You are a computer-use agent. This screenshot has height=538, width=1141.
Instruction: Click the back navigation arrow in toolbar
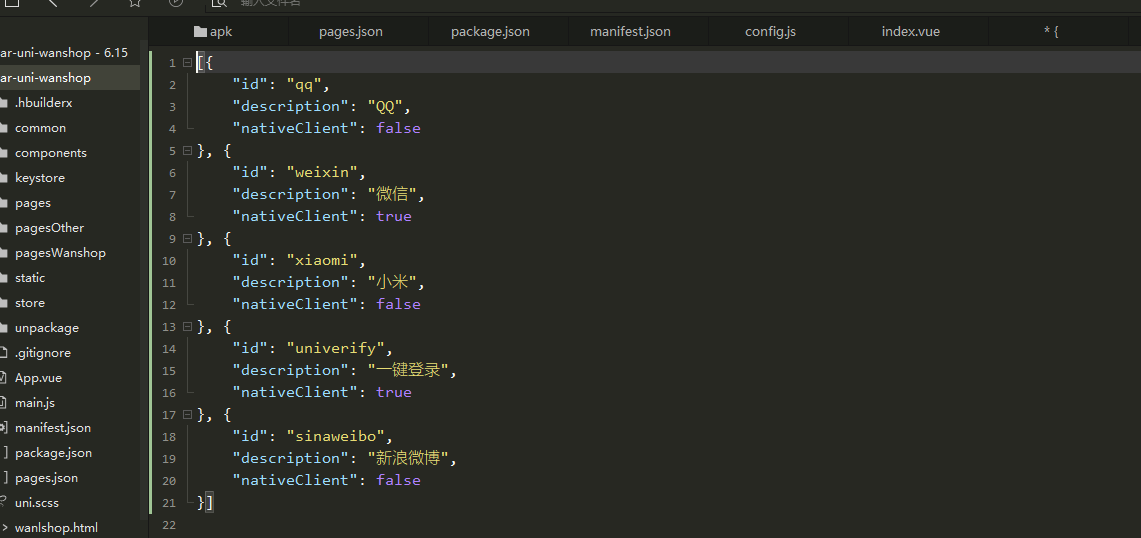coord(53,3)
